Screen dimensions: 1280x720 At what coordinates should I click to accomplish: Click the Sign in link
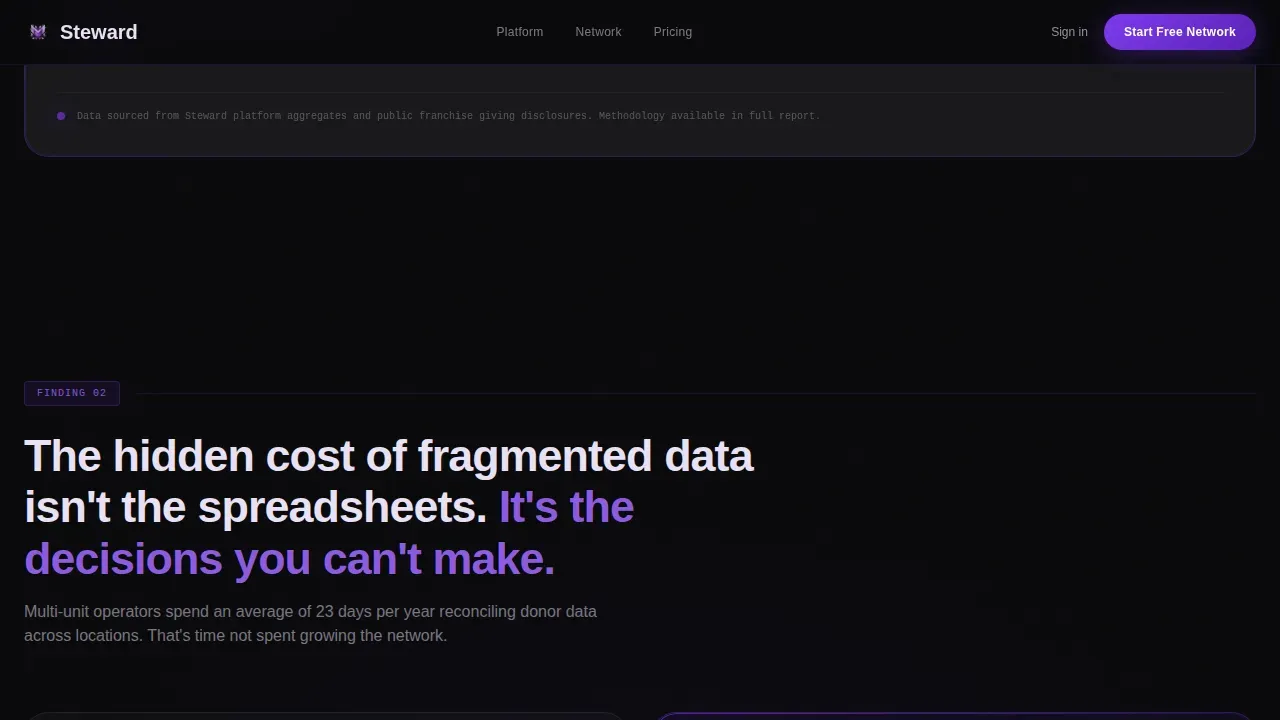click(x=1069, y=32)
